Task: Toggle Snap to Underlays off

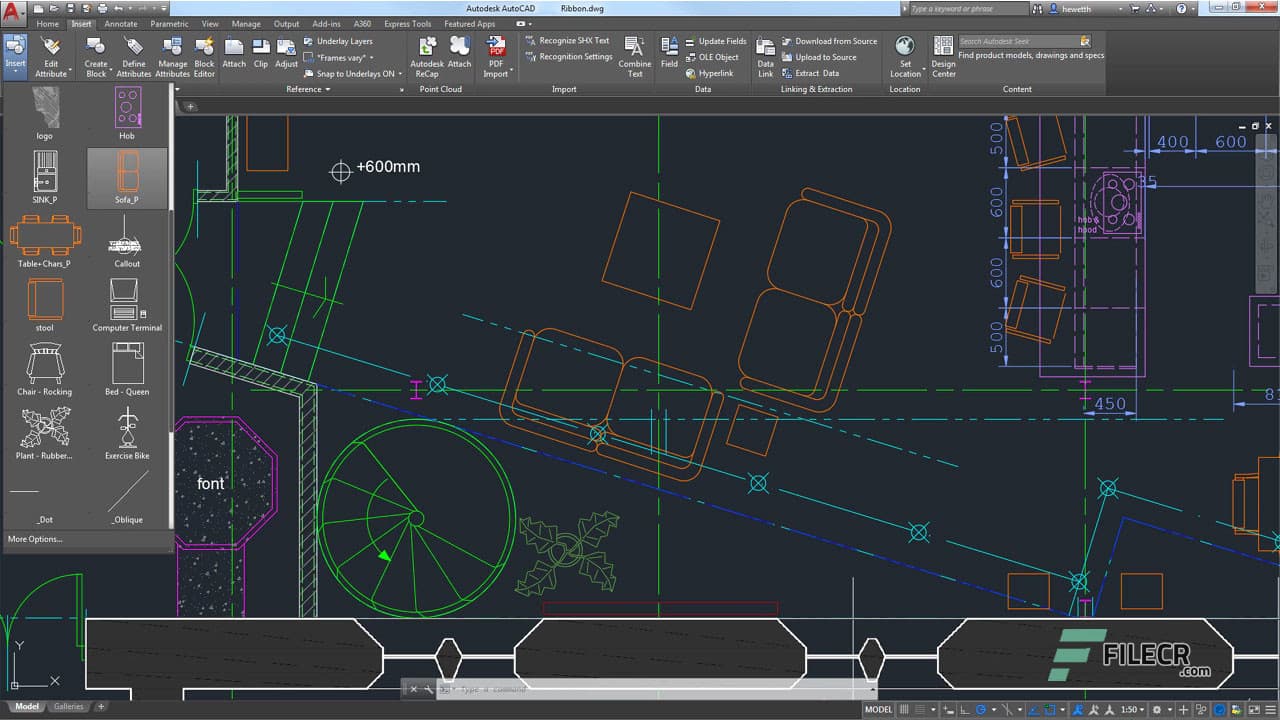Action: click(350, 74)
